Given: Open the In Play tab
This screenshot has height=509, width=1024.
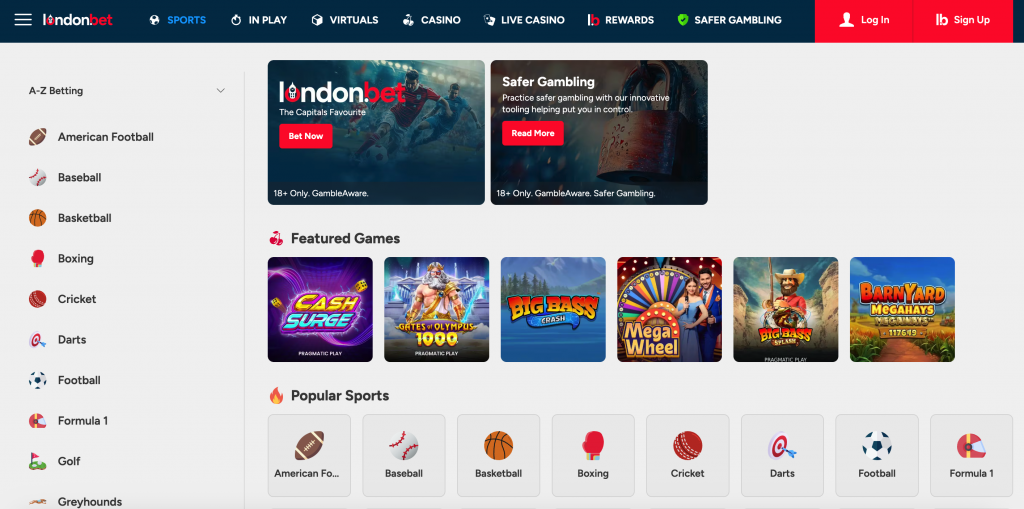Looking at the screenshot, I should coord(259,20).
